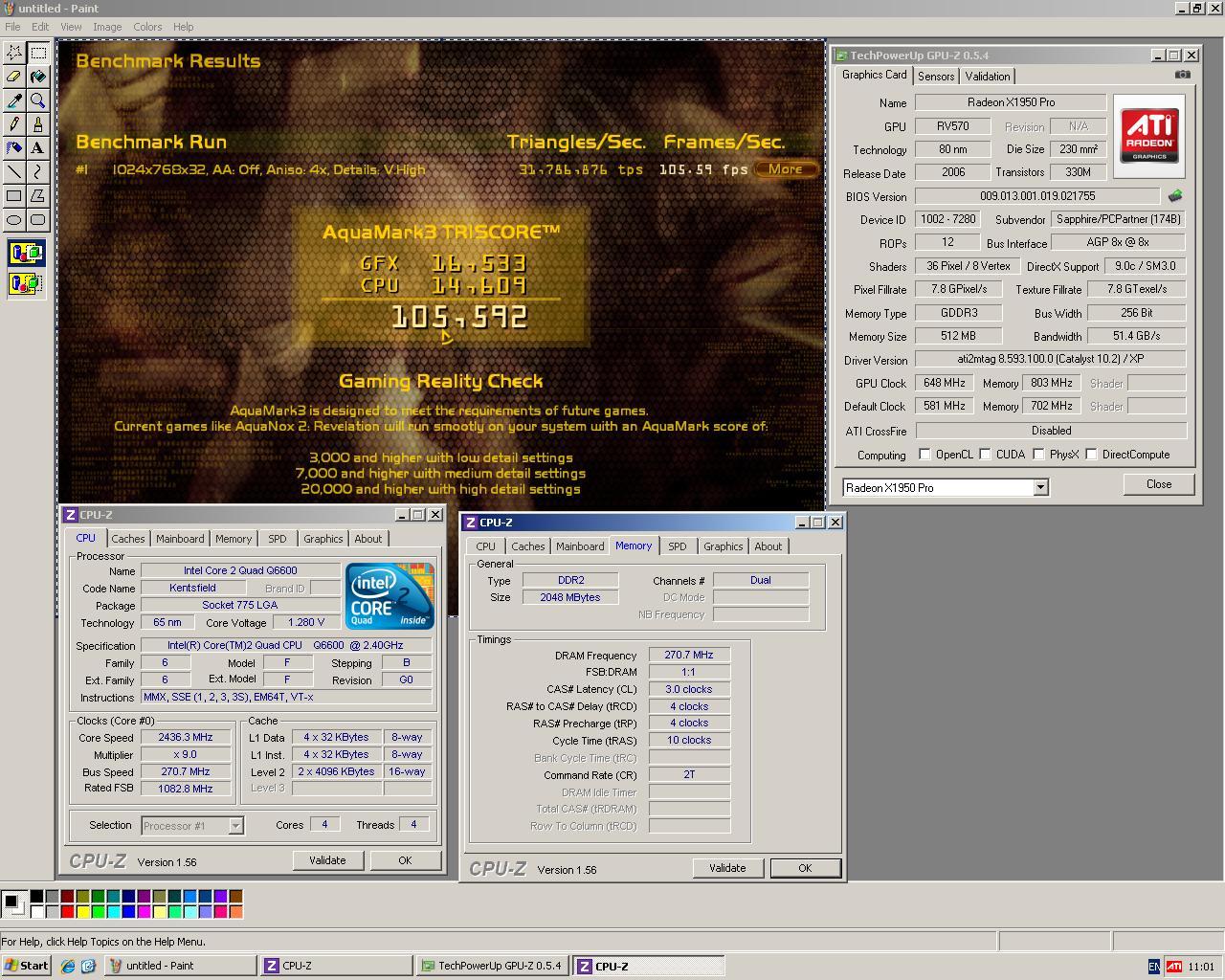Launch Internet Explorer from Quick Launch
The image size is (1225, 980).
pyautogui.click(x=68, y=967)
